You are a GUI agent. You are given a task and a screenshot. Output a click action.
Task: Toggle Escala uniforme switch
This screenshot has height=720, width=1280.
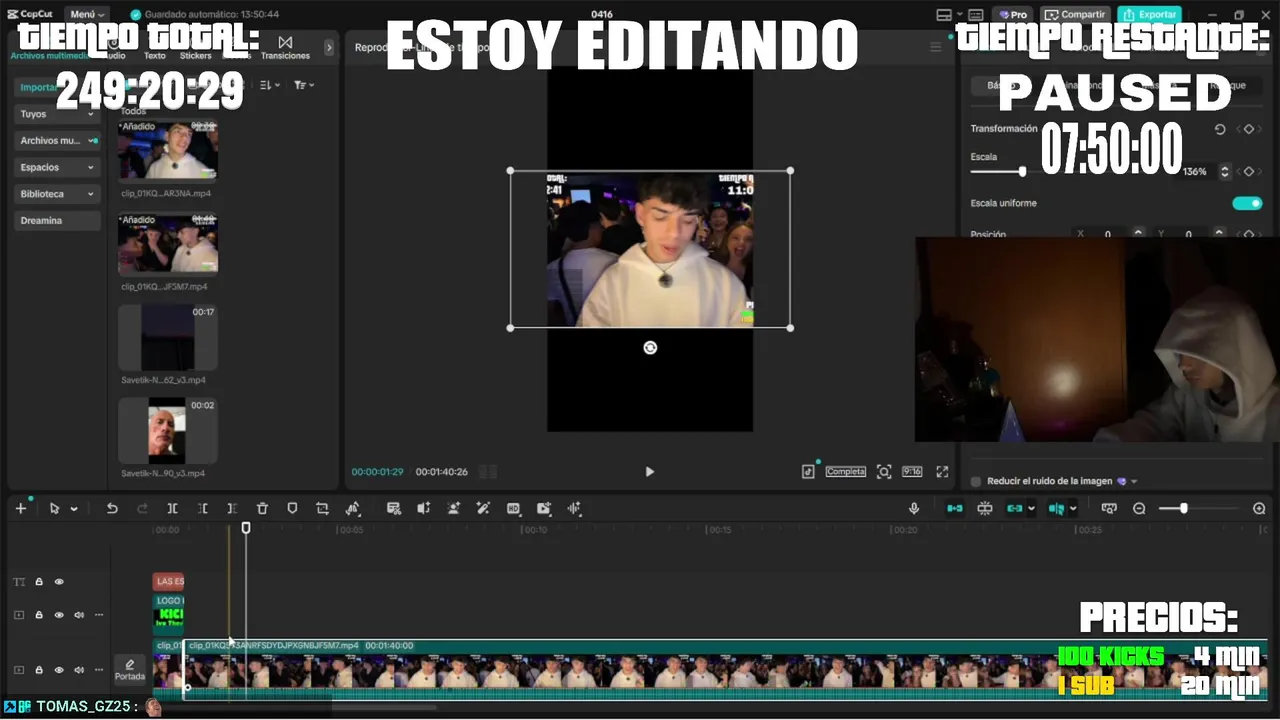tap(1247, 203)
